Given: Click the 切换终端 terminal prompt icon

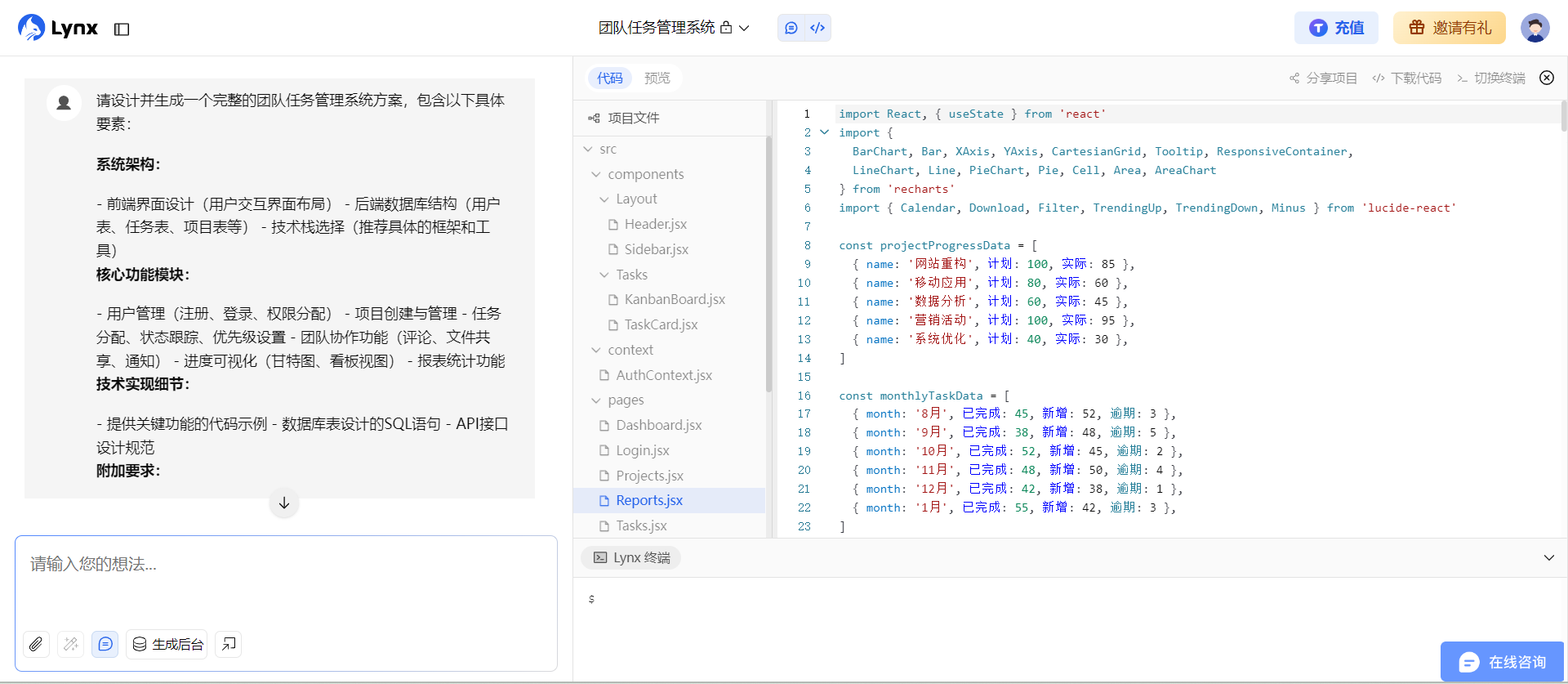Looking at the screenshot, I should click(1463, 78).
